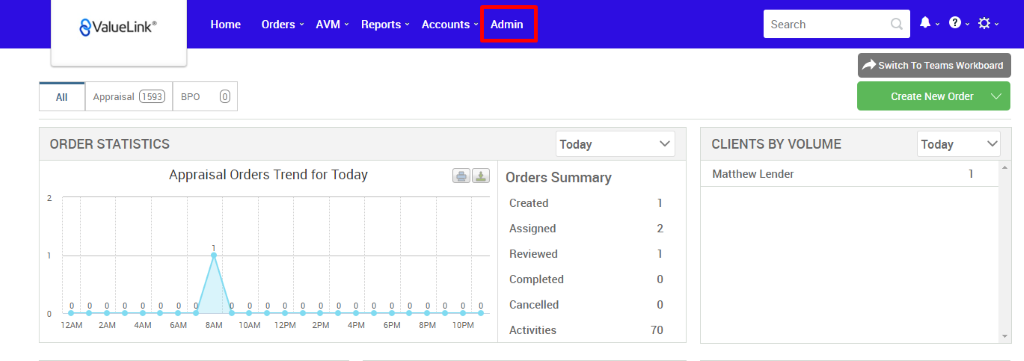
Task: Expand the Create New Order dropdown arrow
Action: [996, 96]
